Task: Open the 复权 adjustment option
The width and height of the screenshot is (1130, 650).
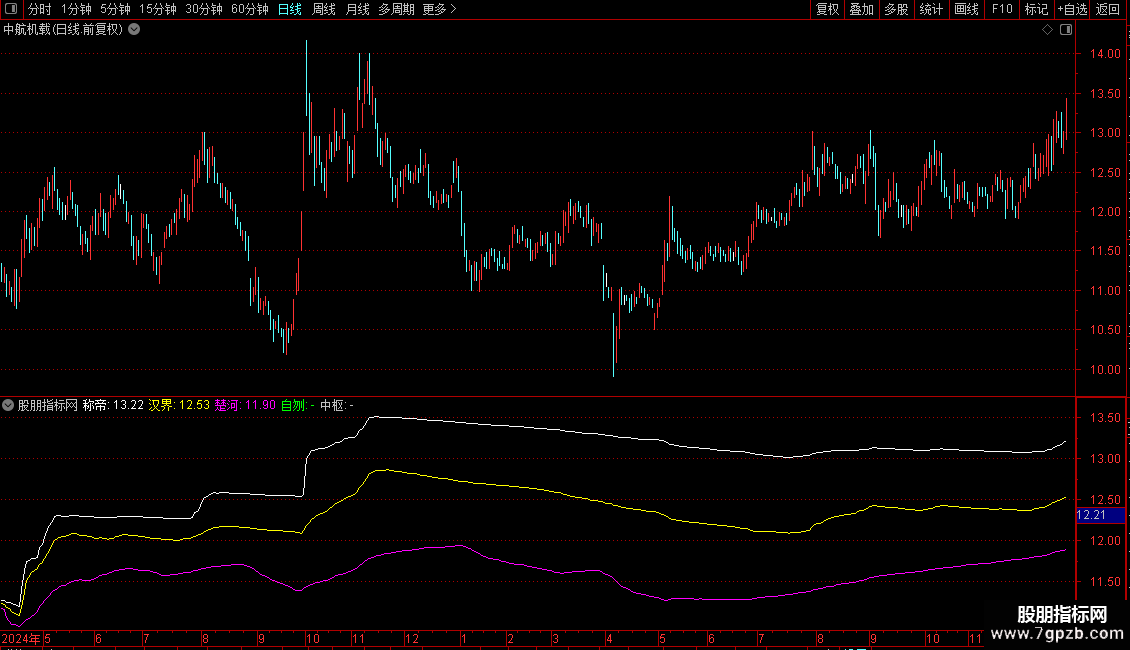Action: pos(827,9)
